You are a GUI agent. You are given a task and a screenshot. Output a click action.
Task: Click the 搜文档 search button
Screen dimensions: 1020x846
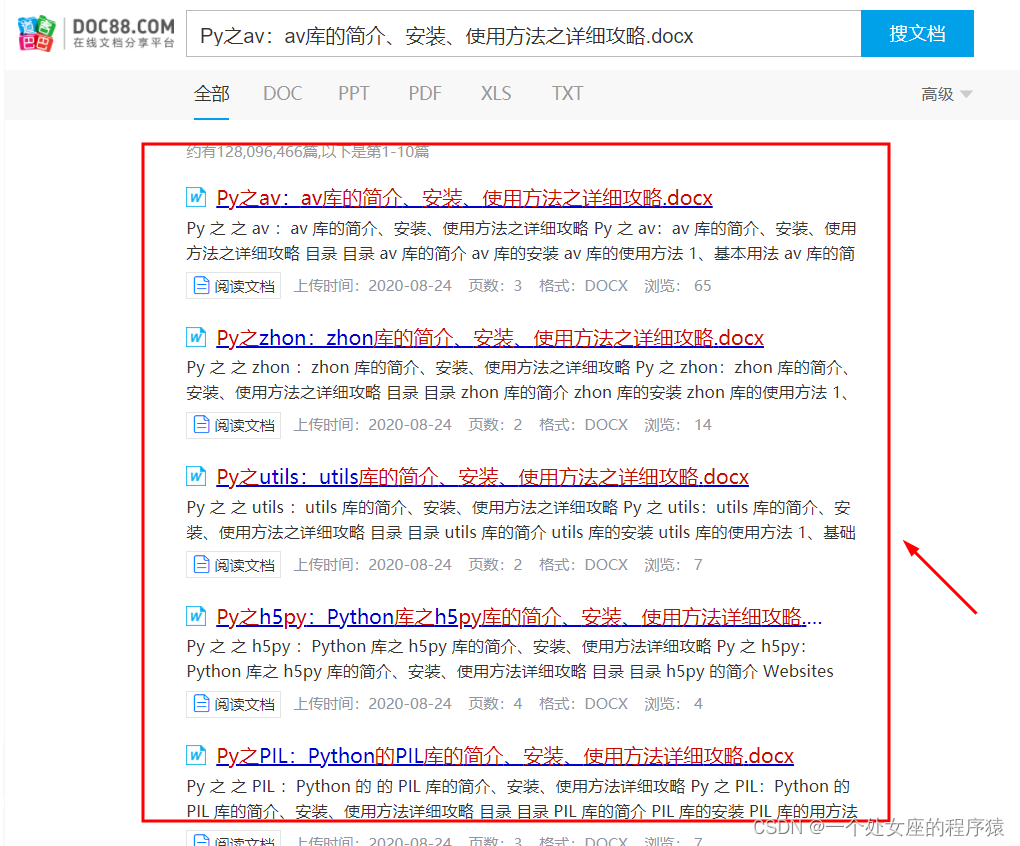coord(917,34)
